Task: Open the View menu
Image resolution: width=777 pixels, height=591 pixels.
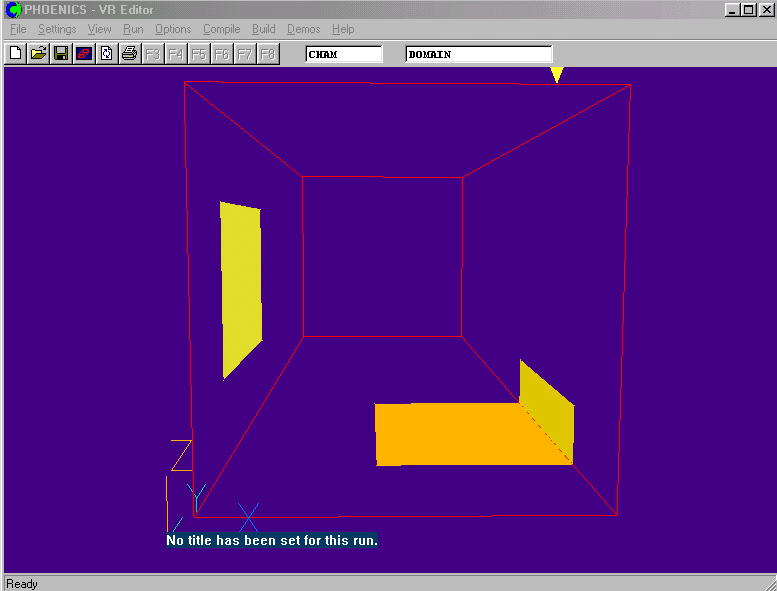Action: [x=99, y=29]
